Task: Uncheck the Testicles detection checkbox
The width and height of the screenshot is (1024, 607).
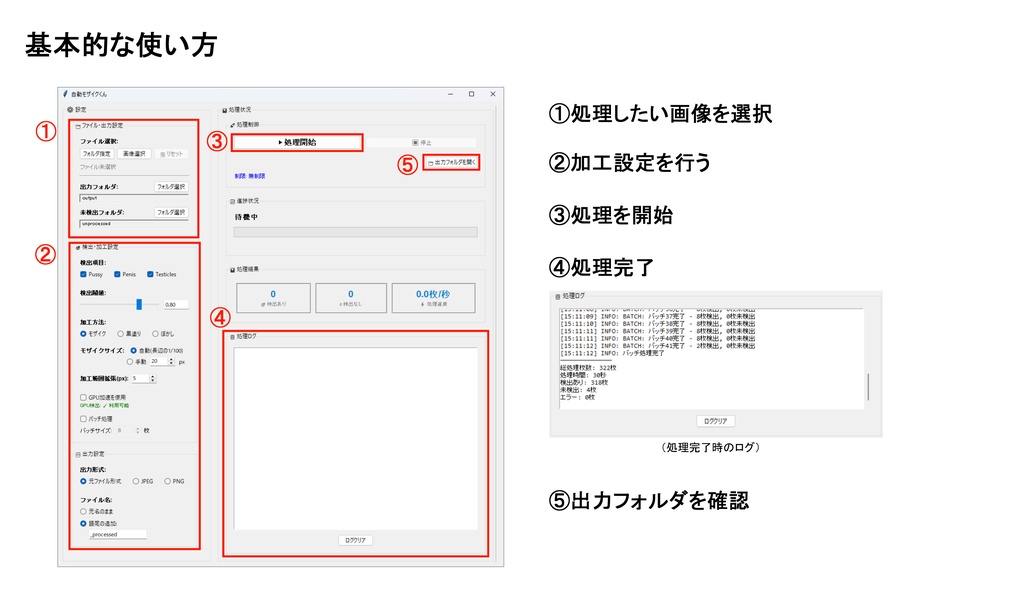Action: (151, 274)
